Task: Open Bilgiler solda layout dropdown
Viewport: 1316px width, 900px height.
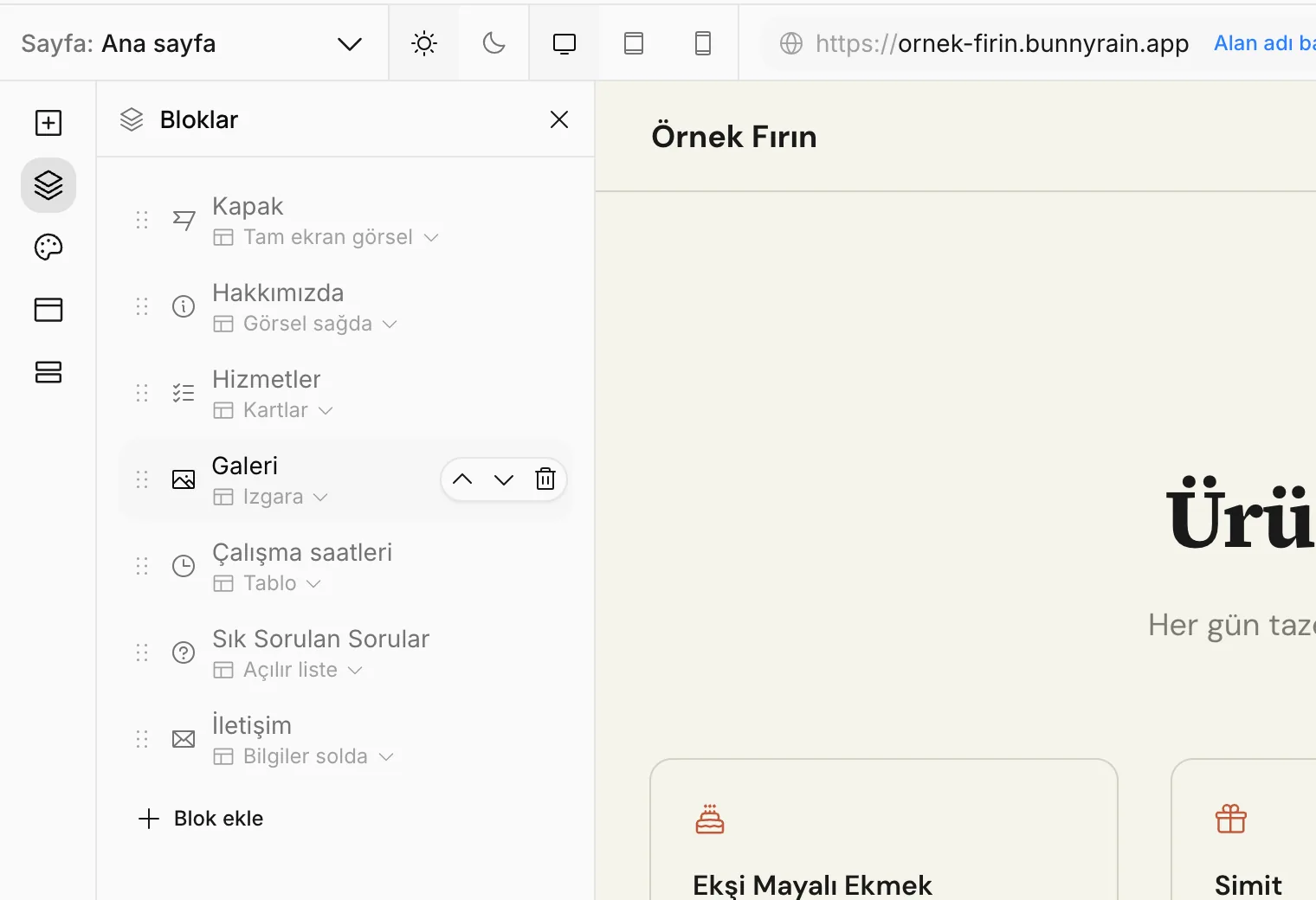Action: [x=304, y=756]
